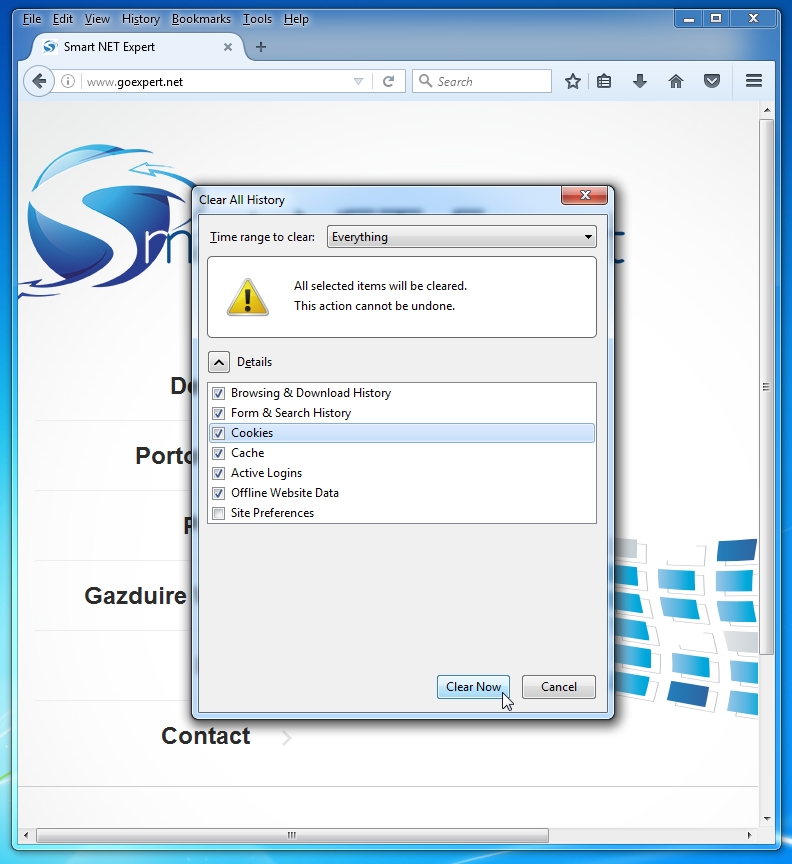Show bookmarks list icon in toolbar
The width and height of the screenshot is (792, 864).
pos(604,82)
